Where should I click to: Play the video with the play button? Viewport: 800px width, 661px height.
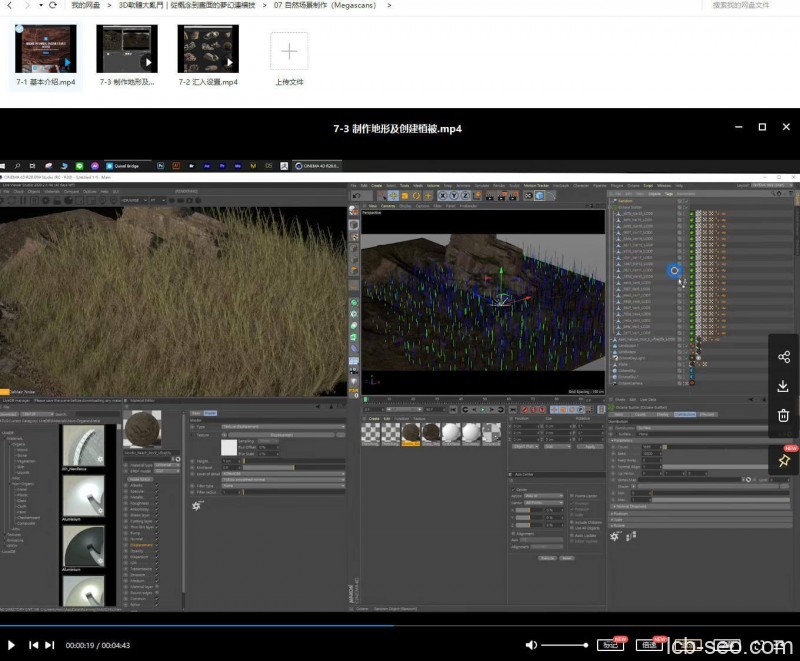point(11,645)
